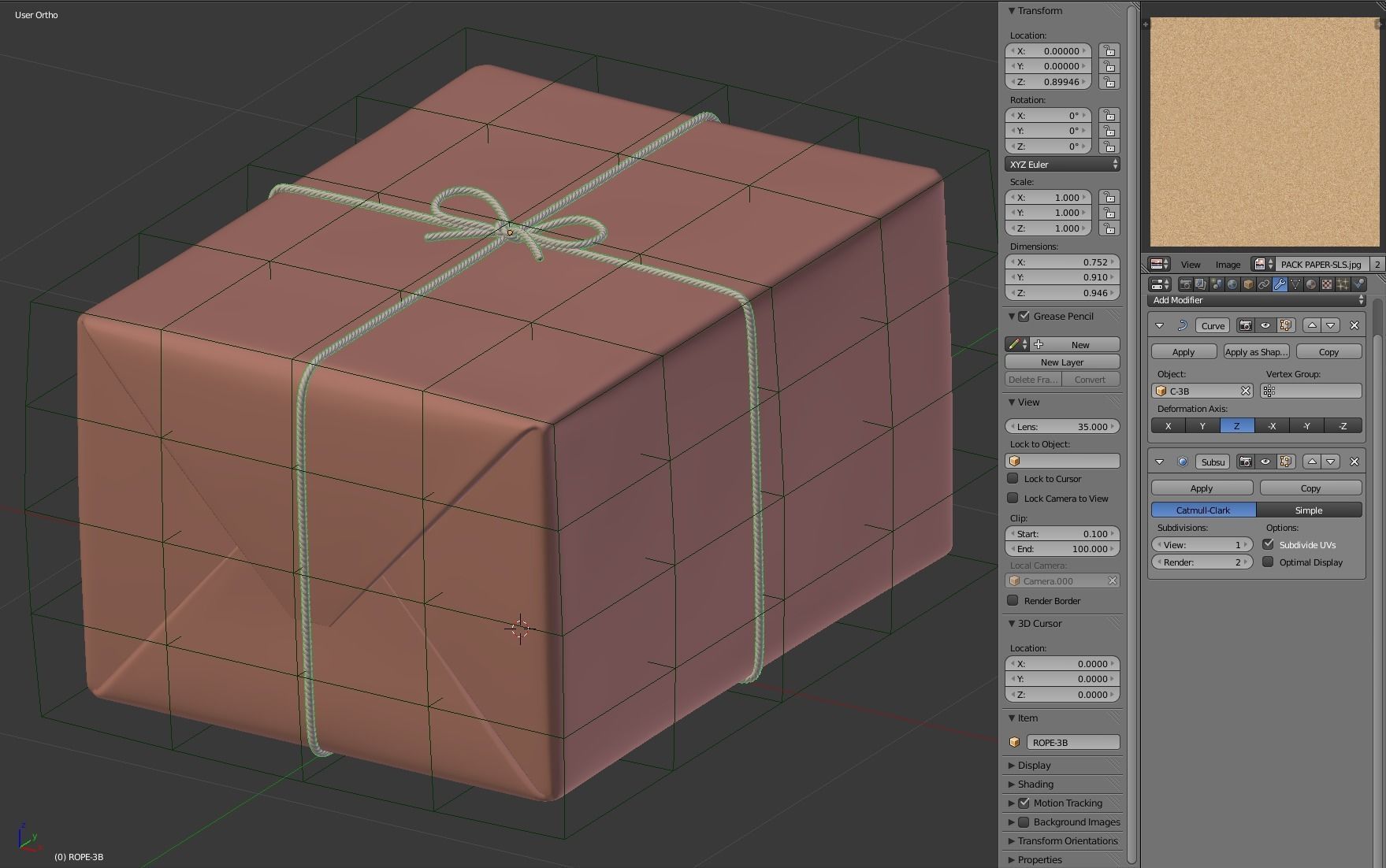The image size is (1386, 868).
Task: Open the image editor View menu
Action: coord(1191,264)
